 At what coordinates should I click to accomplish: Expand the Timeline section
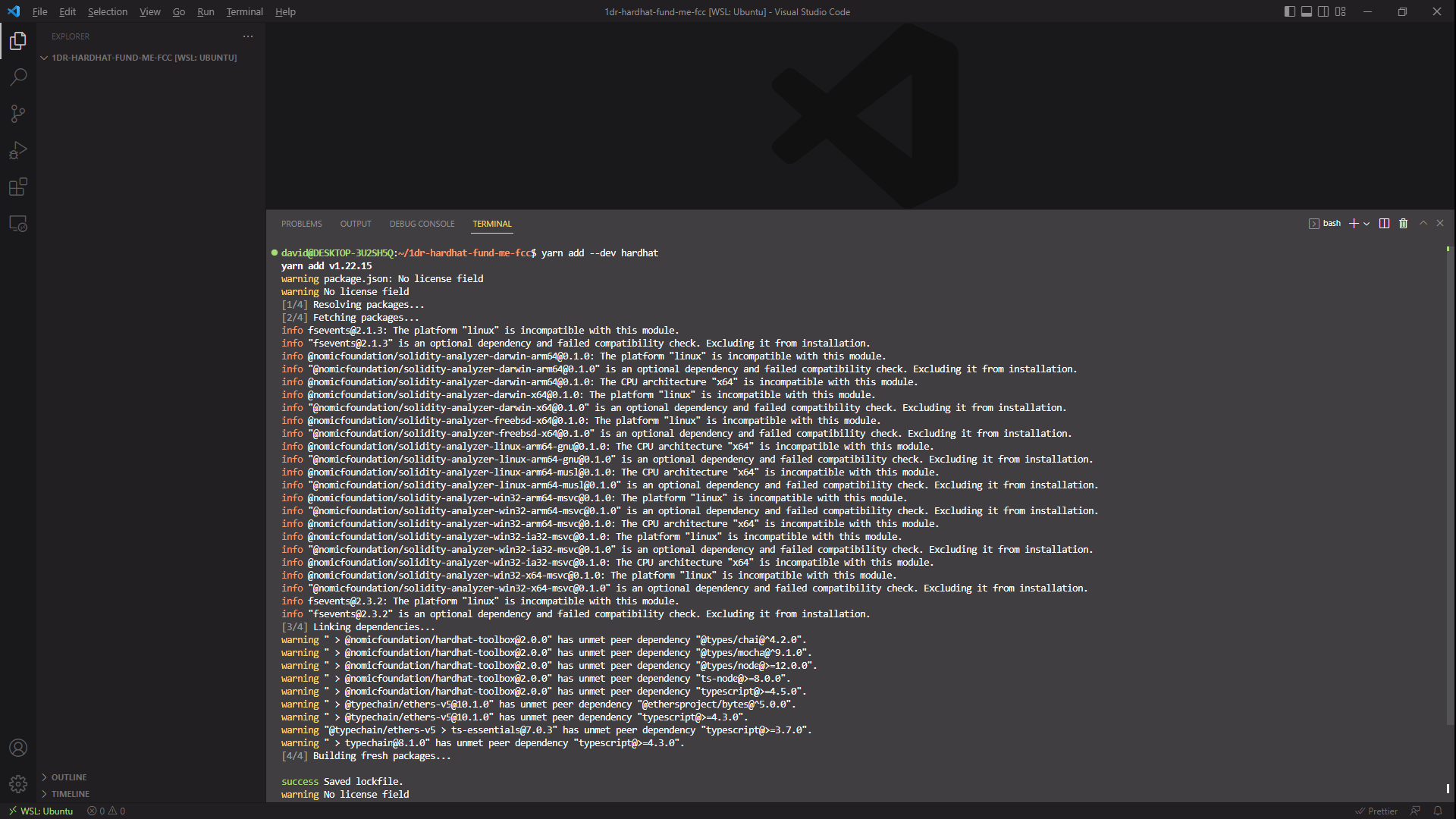tap(70, 794)
